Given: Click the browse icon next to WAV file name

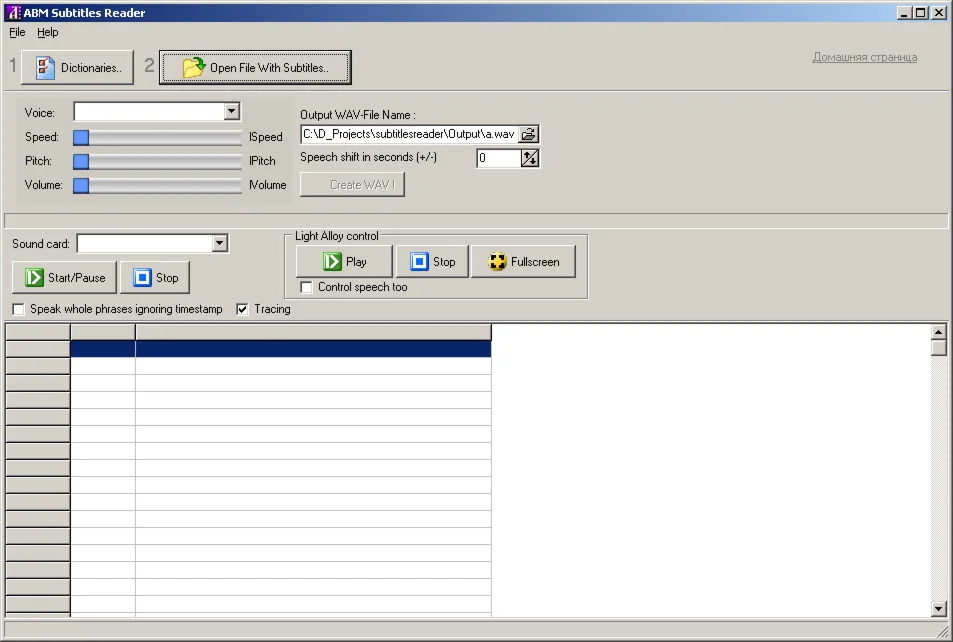Looking at the screenshot, I should pos(530,134).
